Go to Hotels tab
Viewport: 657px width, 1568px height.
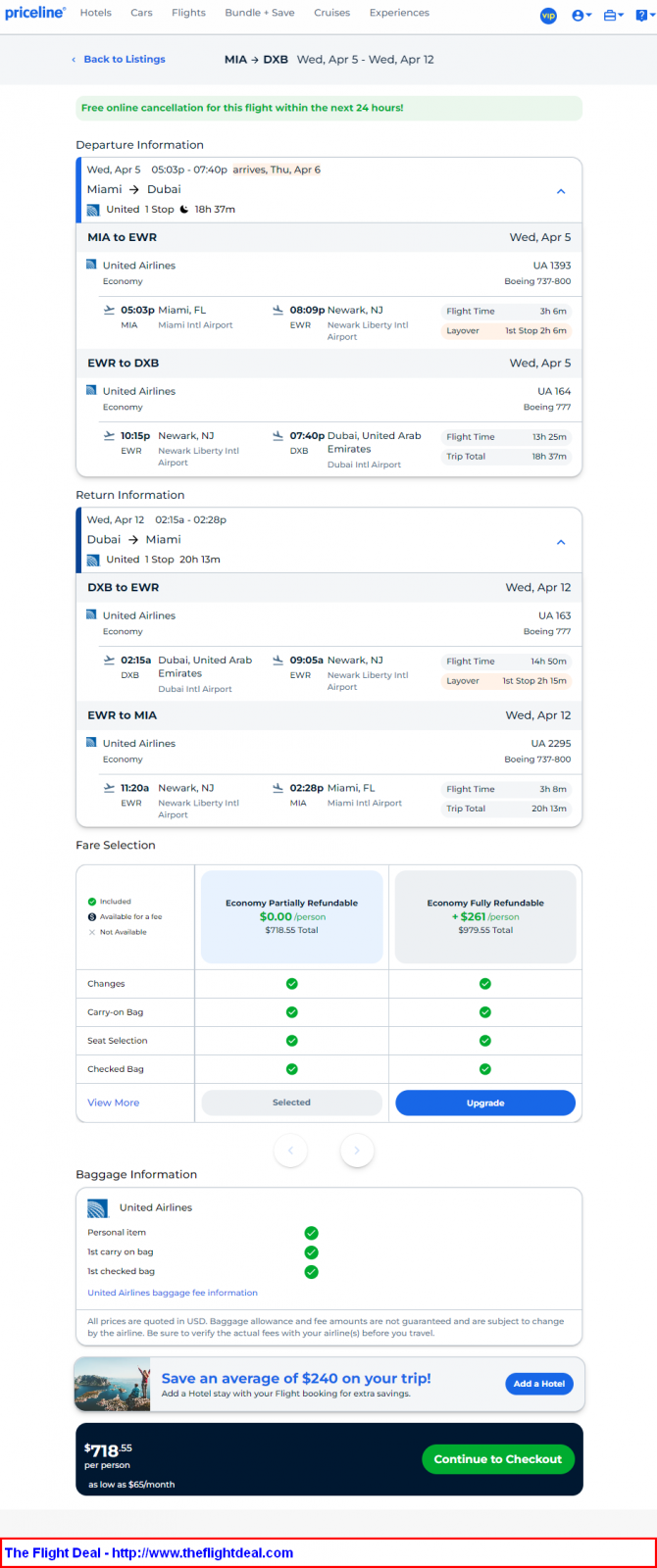point(96,13)
